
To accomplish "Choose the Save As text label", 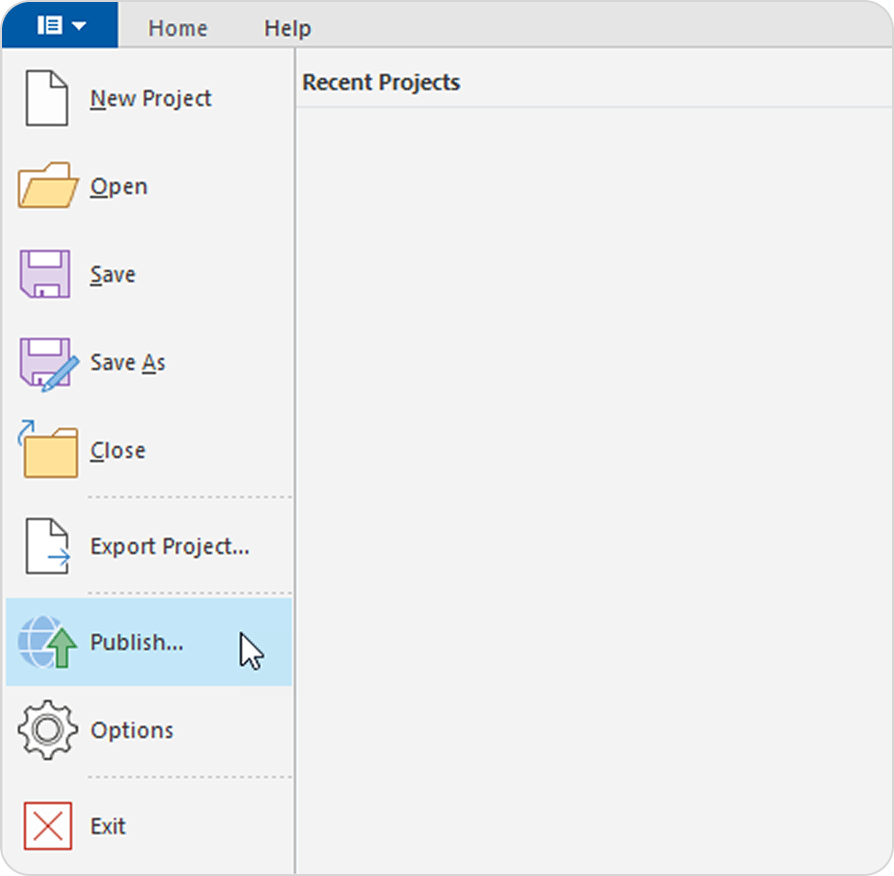I will click(x=128, y=362).
